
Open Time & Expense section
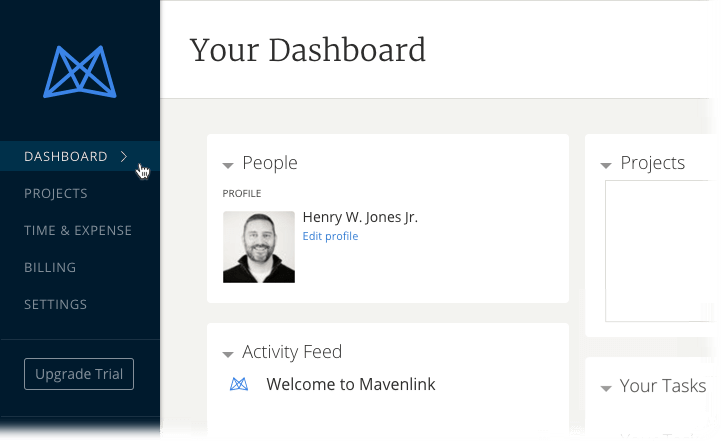78,230
